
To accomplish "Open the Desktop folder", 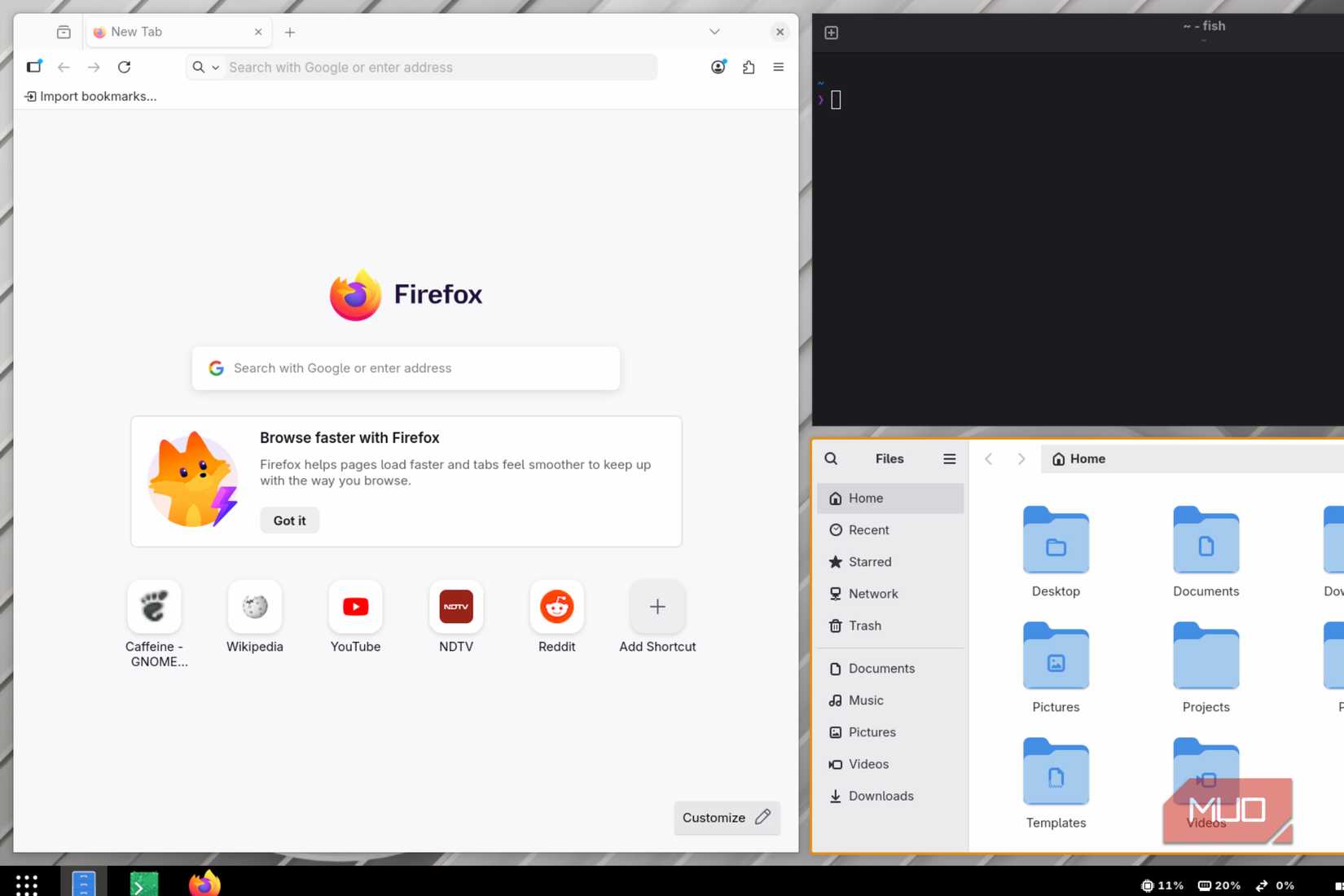I will point(1056,542).
